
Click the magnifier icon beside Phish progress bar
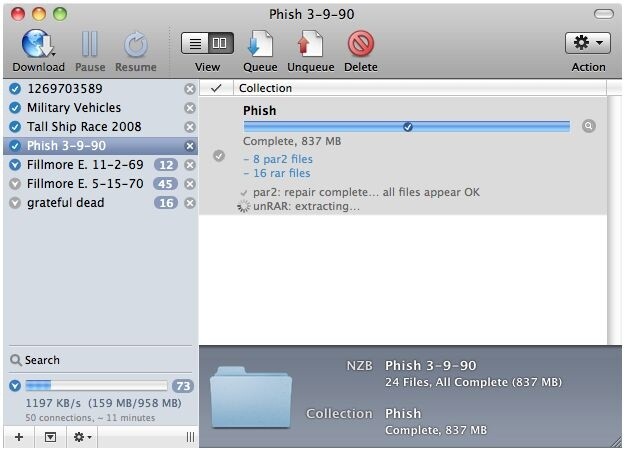click(588, 126)
